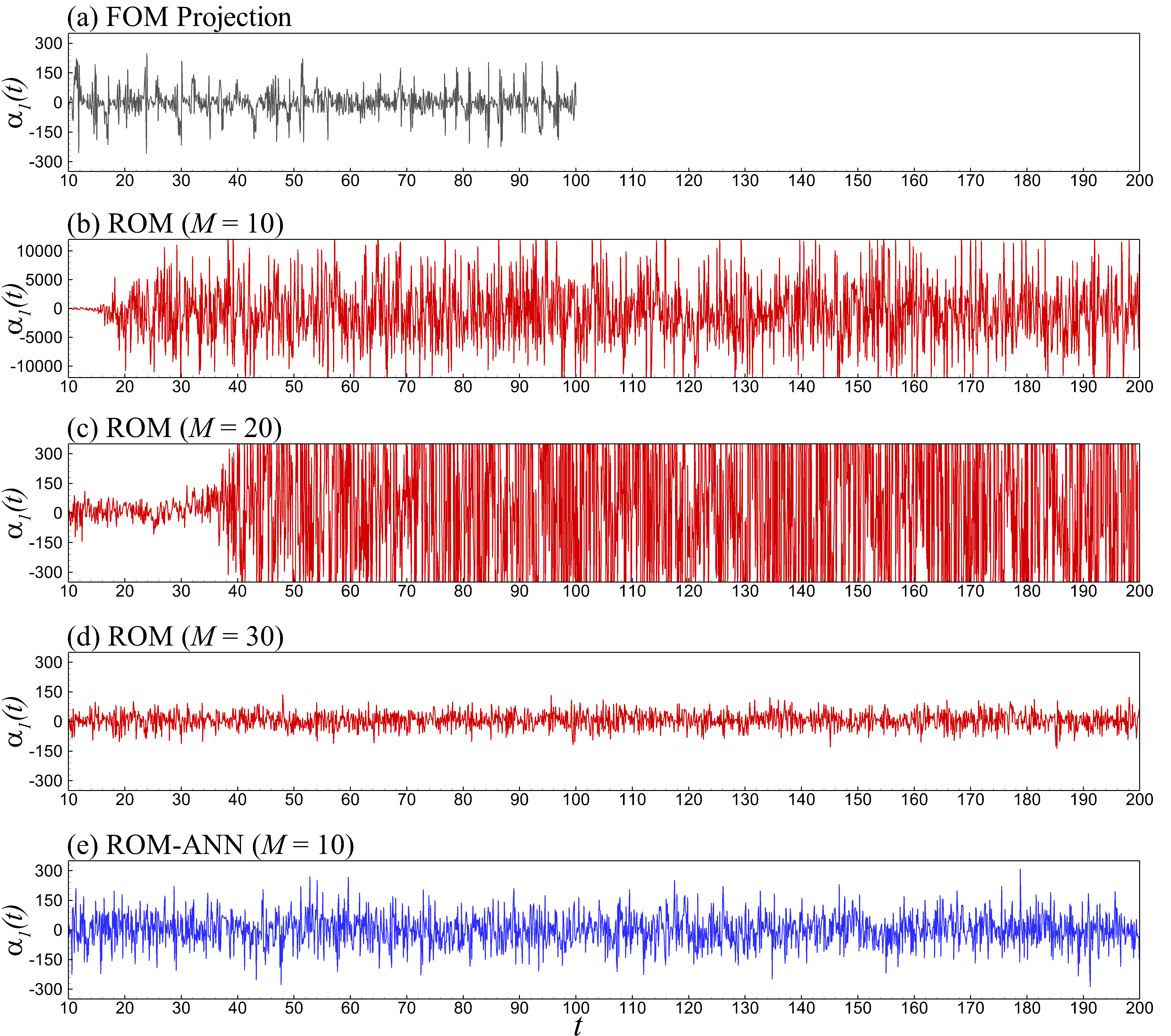Viewport: 1171px width, 1036px height.
Task: Click y-tick "150" in panel (a)
Action: [x=49, y=73]
